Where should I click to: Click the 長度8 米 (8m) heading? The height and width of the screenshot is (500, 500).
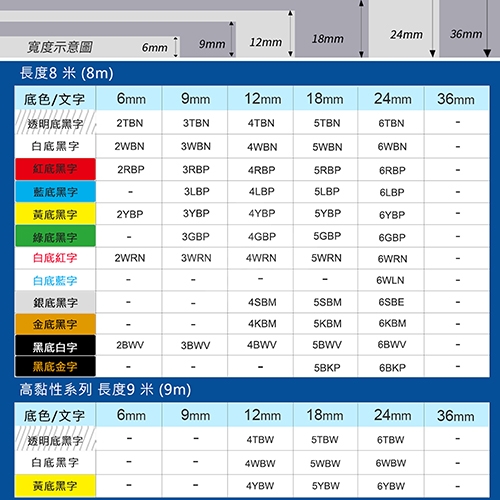tap(67, 73)
